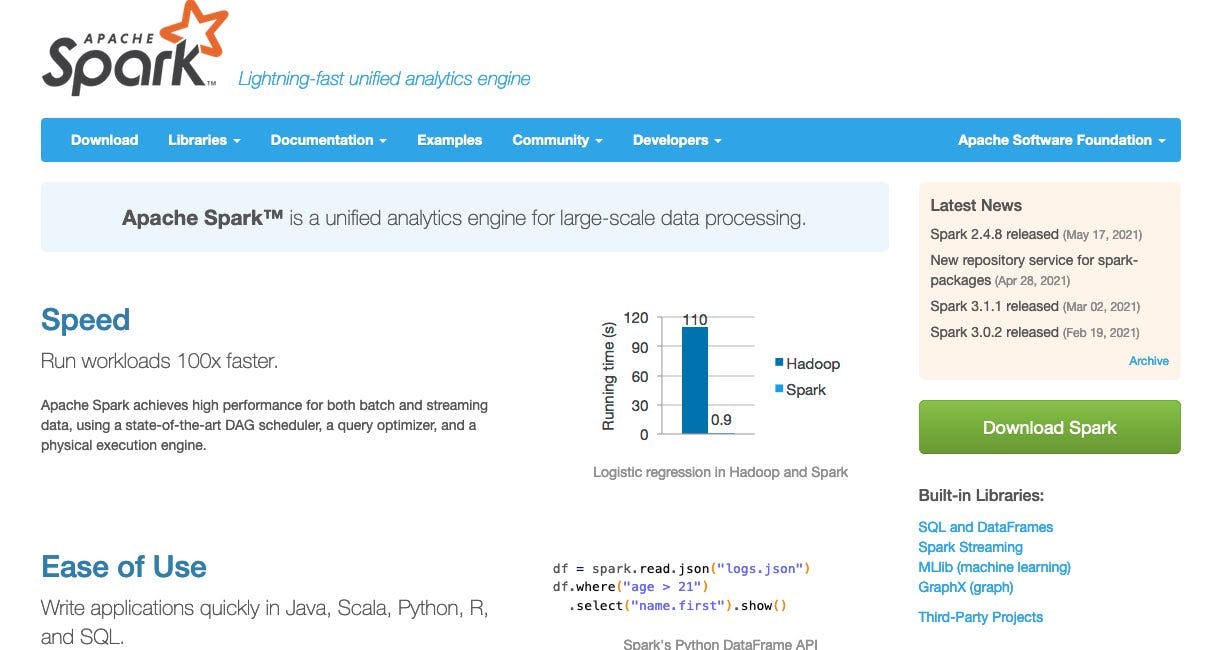1208x650 pixels.
Task: Click the green Download Spark button
Action: click(x=1048, y=427)
